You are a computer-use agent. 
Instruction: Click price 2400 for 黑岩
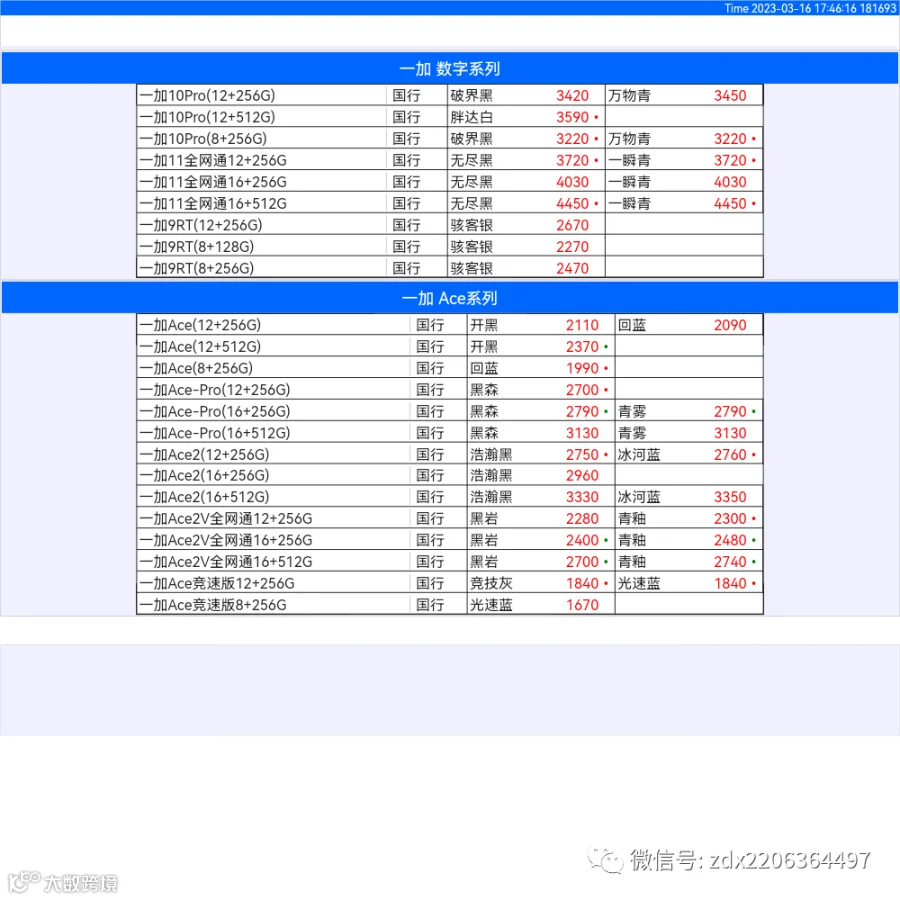[x=582, y=540]
